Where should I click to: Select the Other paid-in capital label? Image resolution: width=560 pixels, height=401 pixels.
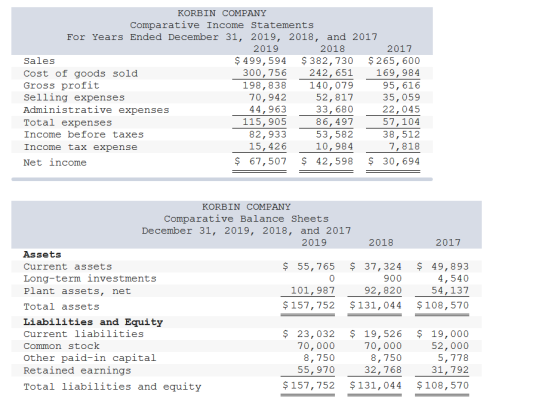(x=90, y=358)
